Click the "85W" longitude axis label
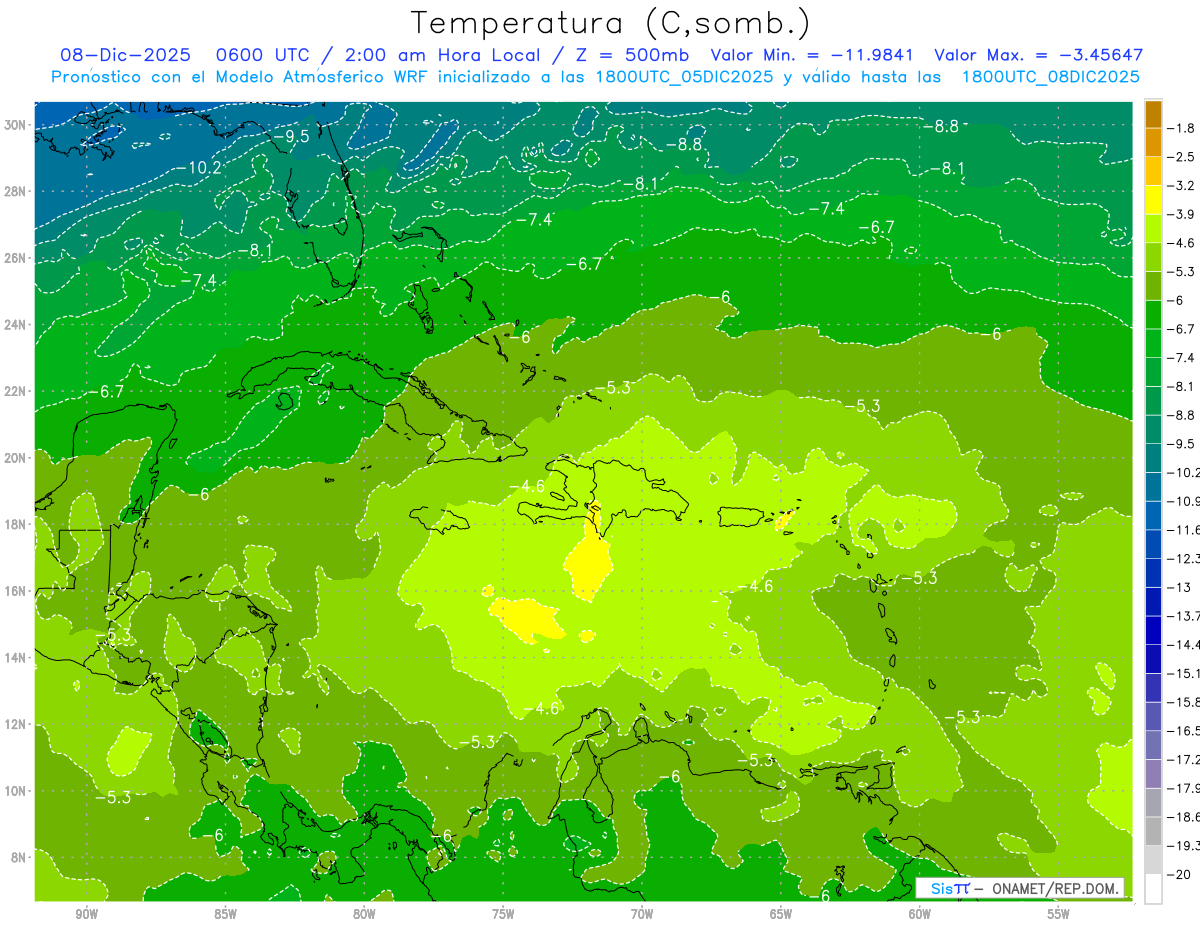1200x927 pixels. click(226, 915)
